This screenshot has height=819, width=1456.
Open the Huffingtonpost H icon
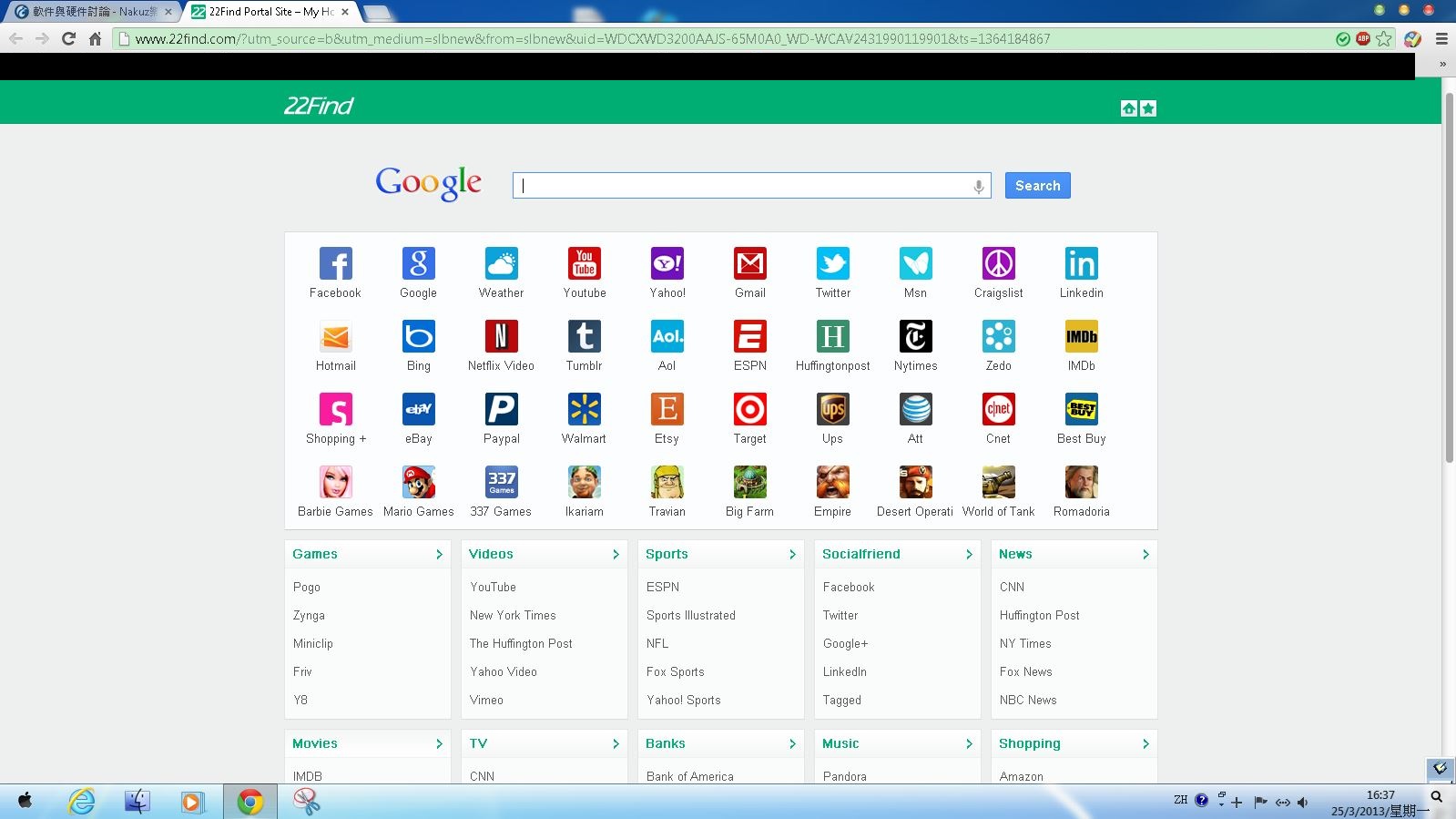pyautogui.click(x=833, y=337)
